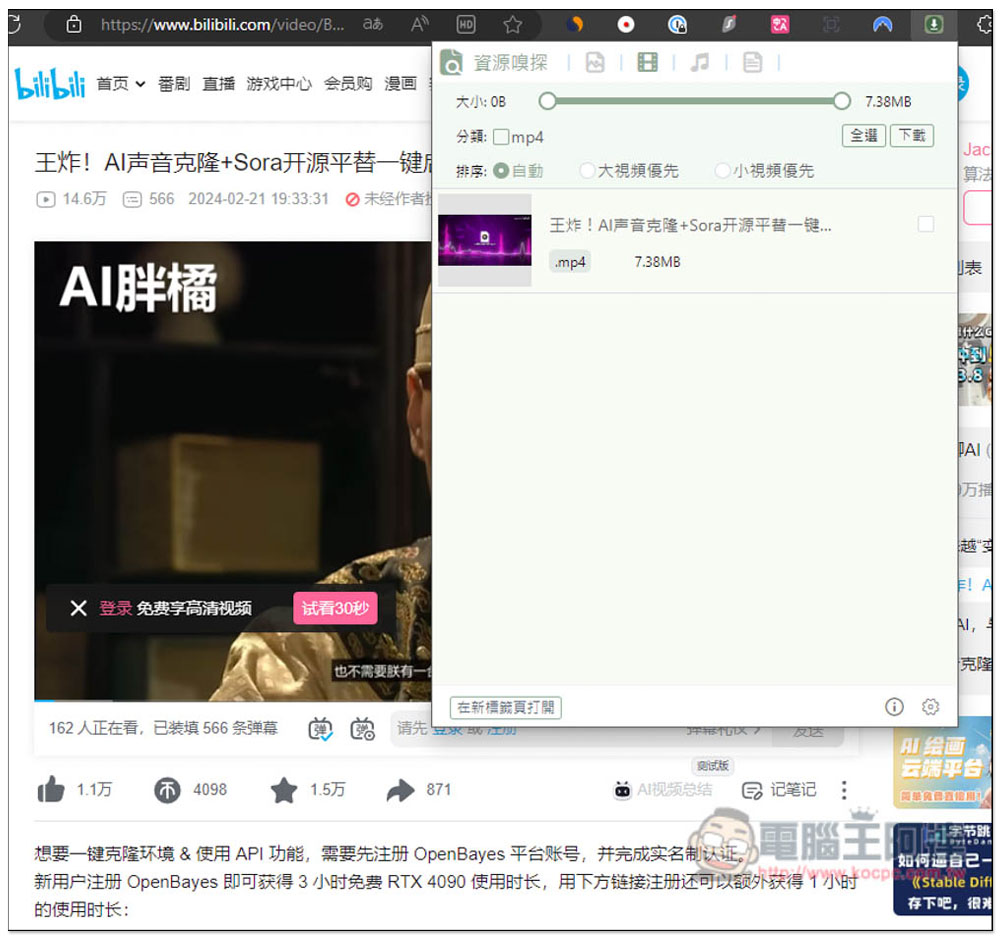Open the 直播 tab in Bilibili navigation

(x=218, y=84)
